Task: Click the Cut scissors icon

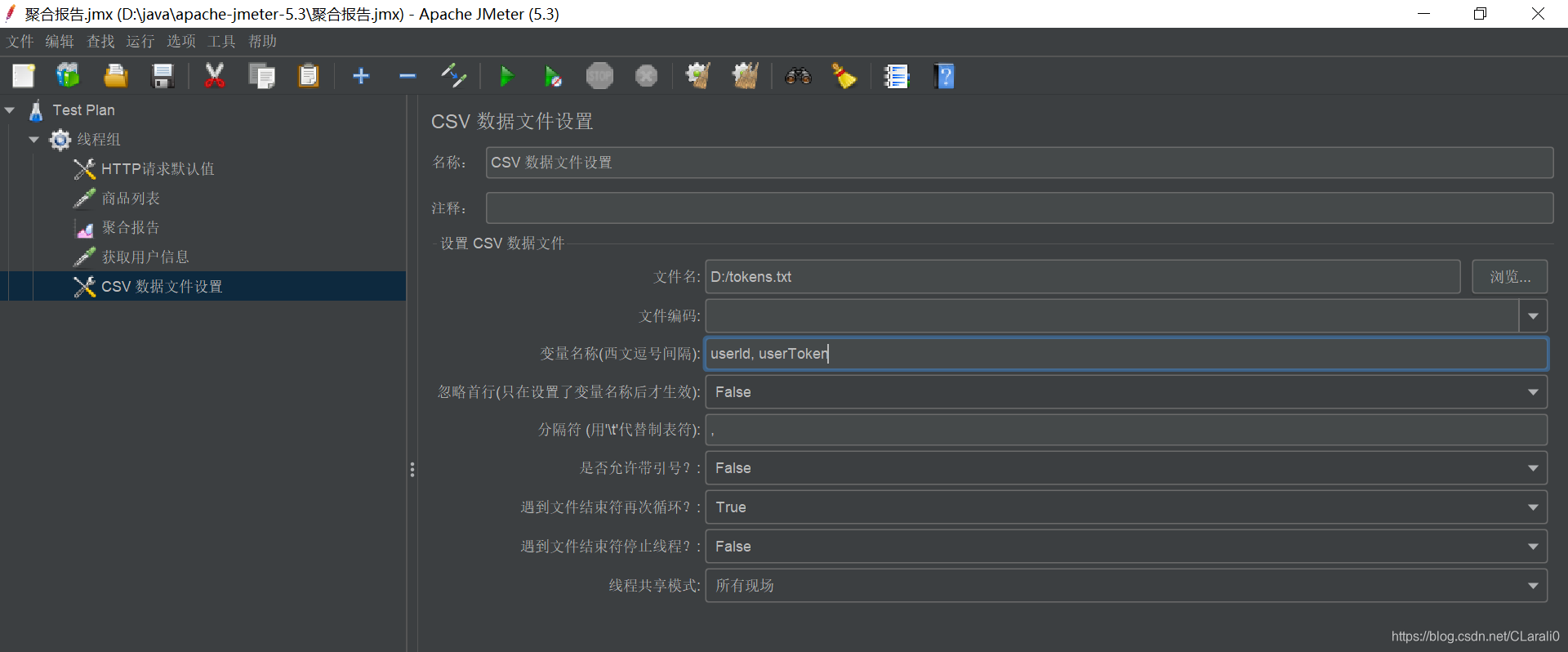Action: 214,76
